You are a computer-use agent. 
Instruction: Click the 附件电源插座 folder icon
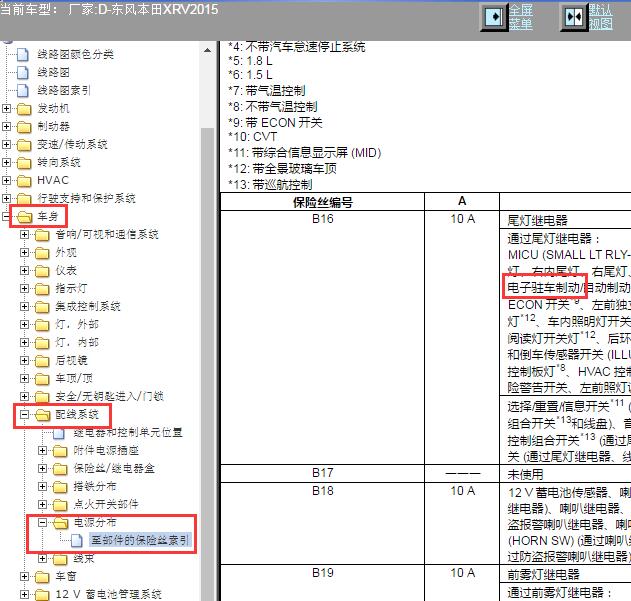60,450
